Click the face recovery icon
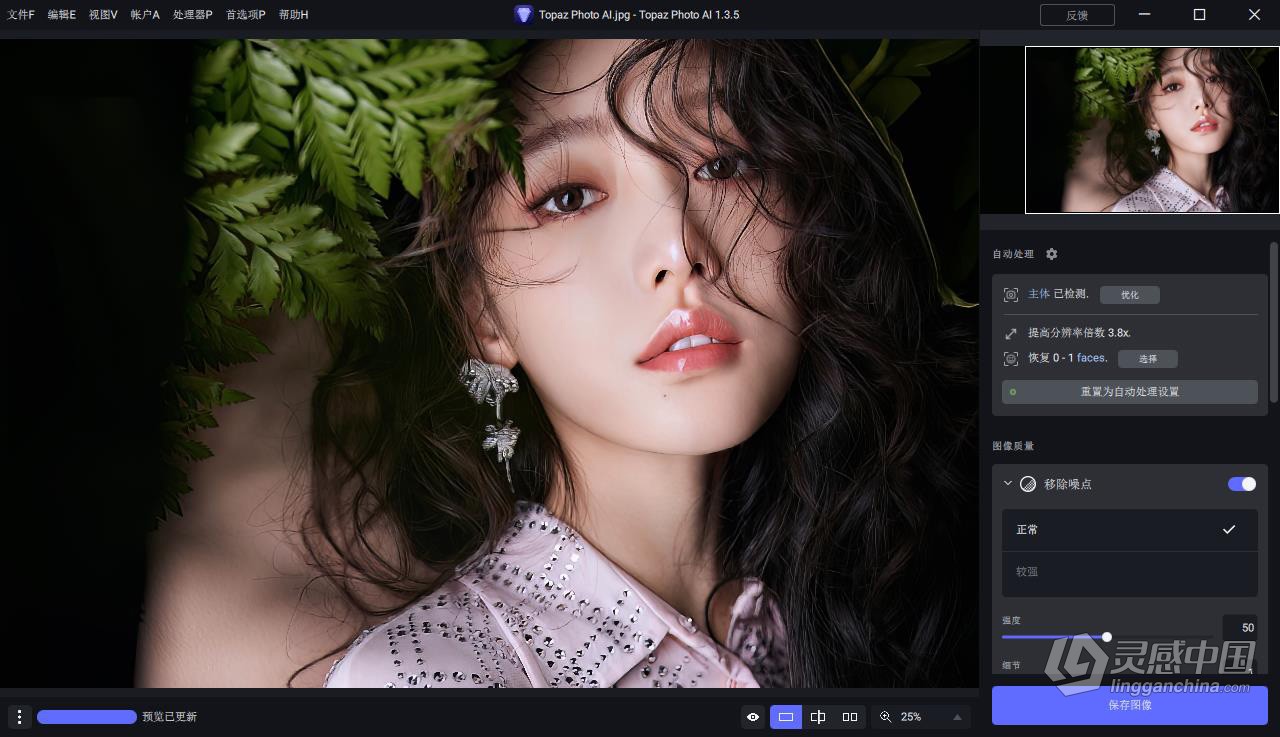The image size is (1280, 737). point(1011,358)
